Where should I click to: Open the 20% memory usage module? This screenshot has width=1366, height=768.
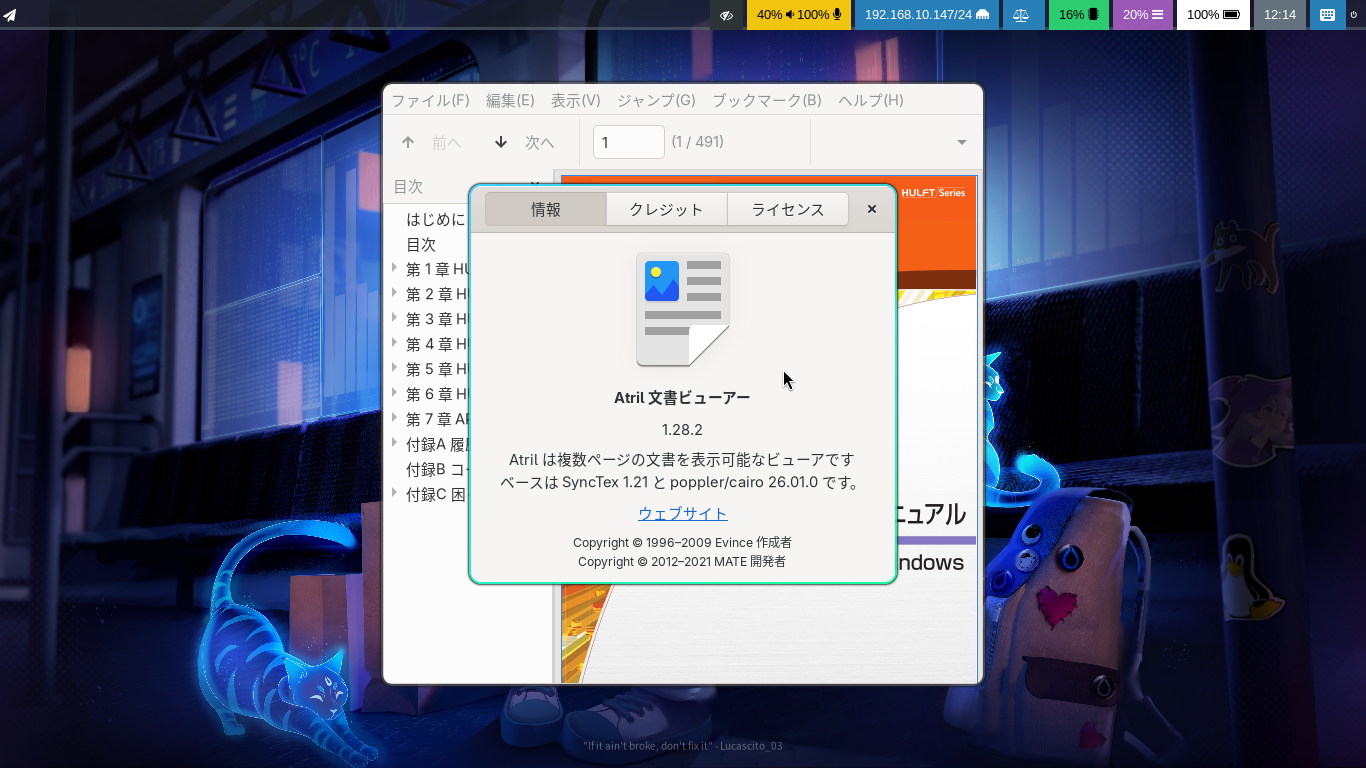tap(1143, 15)
